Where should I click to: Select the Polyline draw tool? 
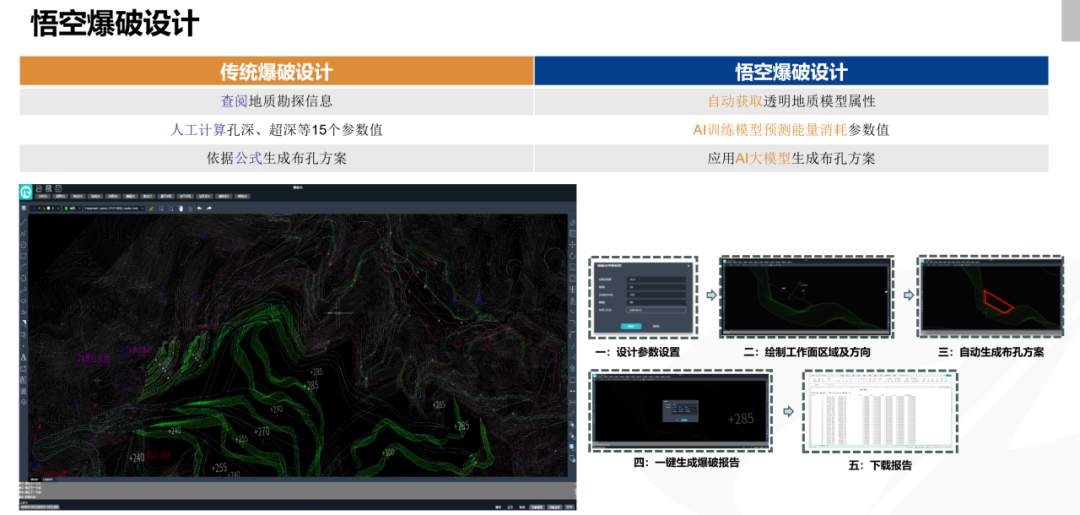point(23,233)
